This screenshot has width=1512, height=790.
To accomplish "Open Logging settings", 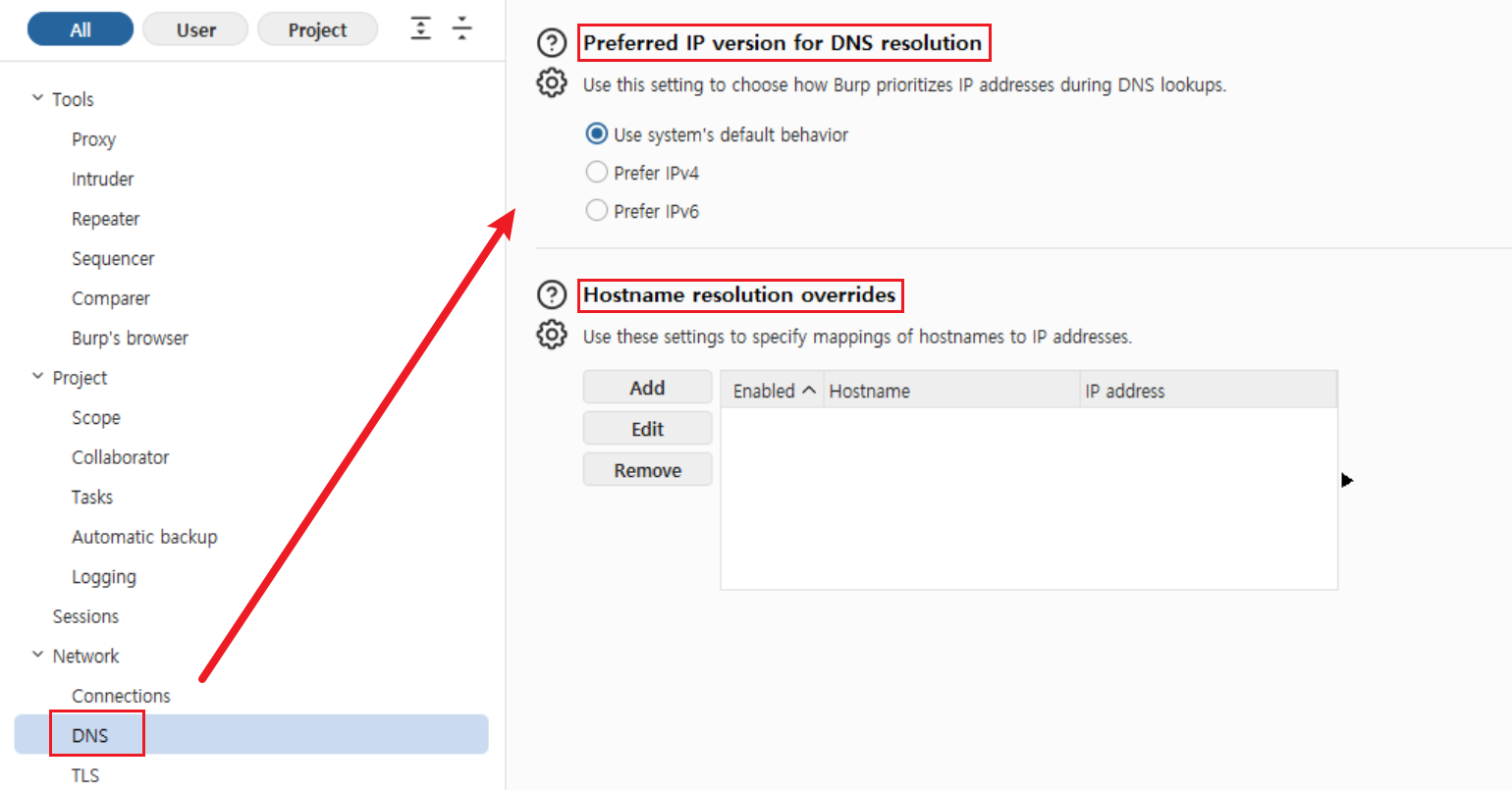I will pos(103,577).
